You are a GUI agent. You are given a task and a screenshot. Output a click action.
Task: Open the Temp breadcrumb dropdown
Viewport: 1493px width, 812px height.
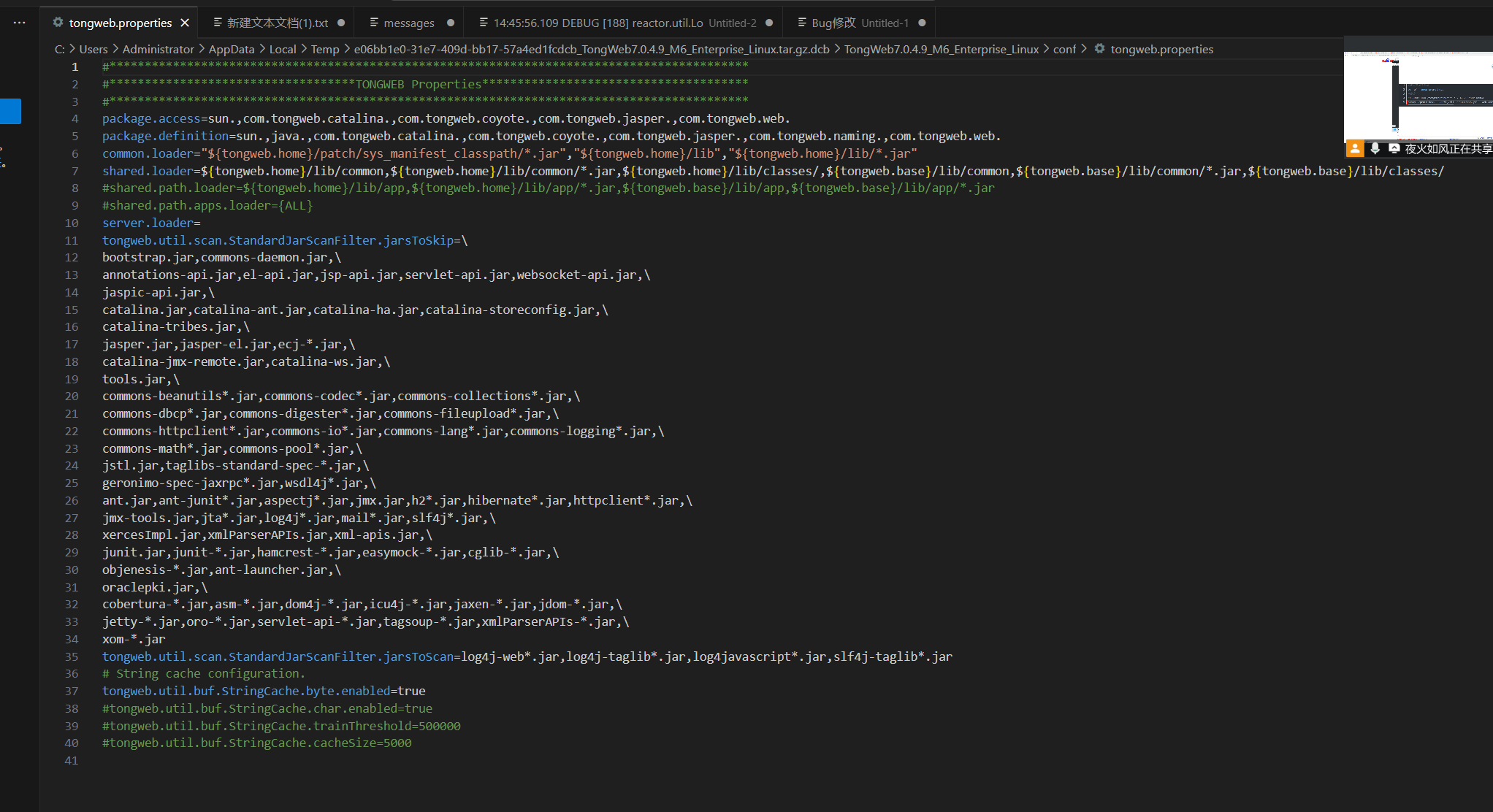[x=325, y=49]
